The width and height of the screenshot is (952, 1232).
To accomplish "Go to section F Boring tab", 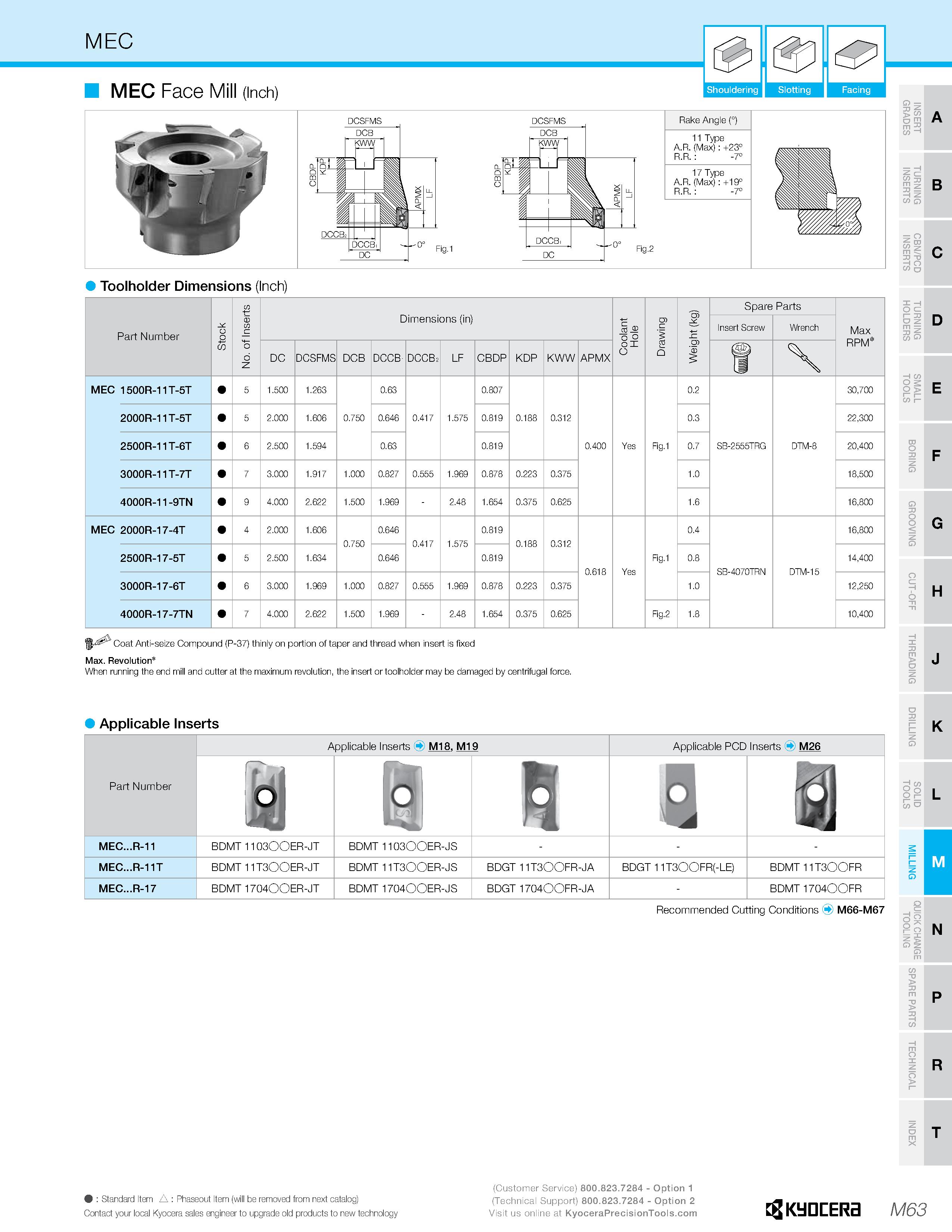I will [925, 456].
